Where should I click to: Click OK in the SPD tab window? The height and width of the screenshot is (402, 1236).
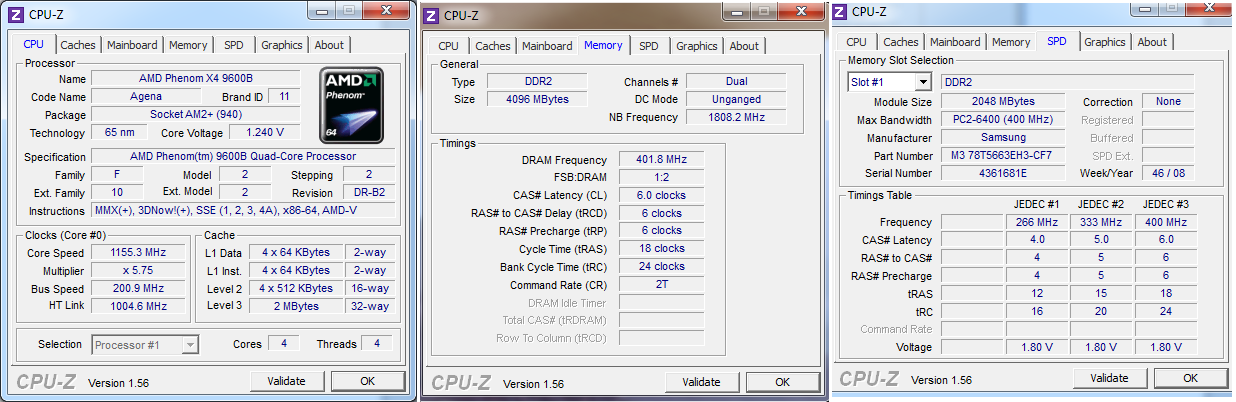[x=1191, y=378]
